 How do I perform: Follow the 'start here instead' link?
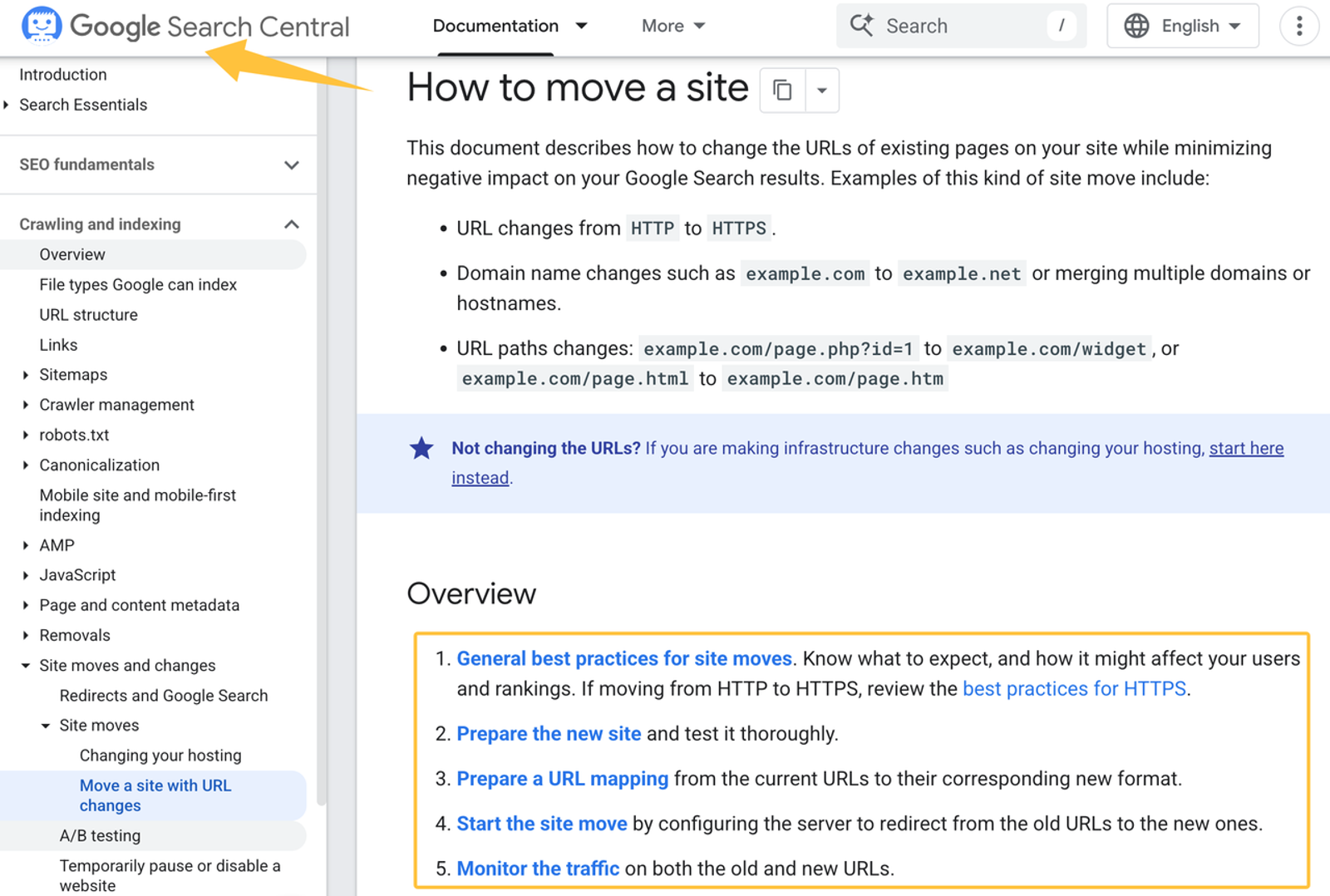click(x=1246, y=448)
